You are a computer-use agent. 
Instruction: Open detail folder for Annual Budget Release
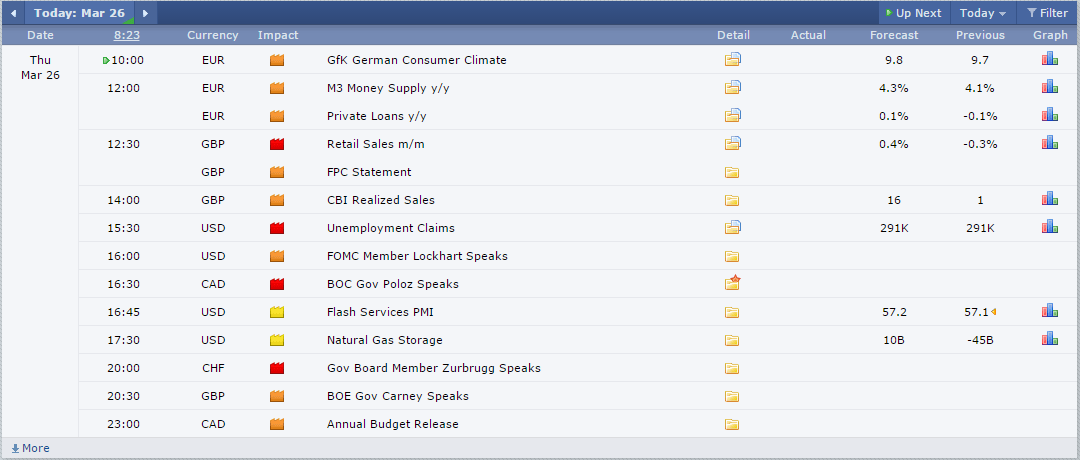coord(731,424)
